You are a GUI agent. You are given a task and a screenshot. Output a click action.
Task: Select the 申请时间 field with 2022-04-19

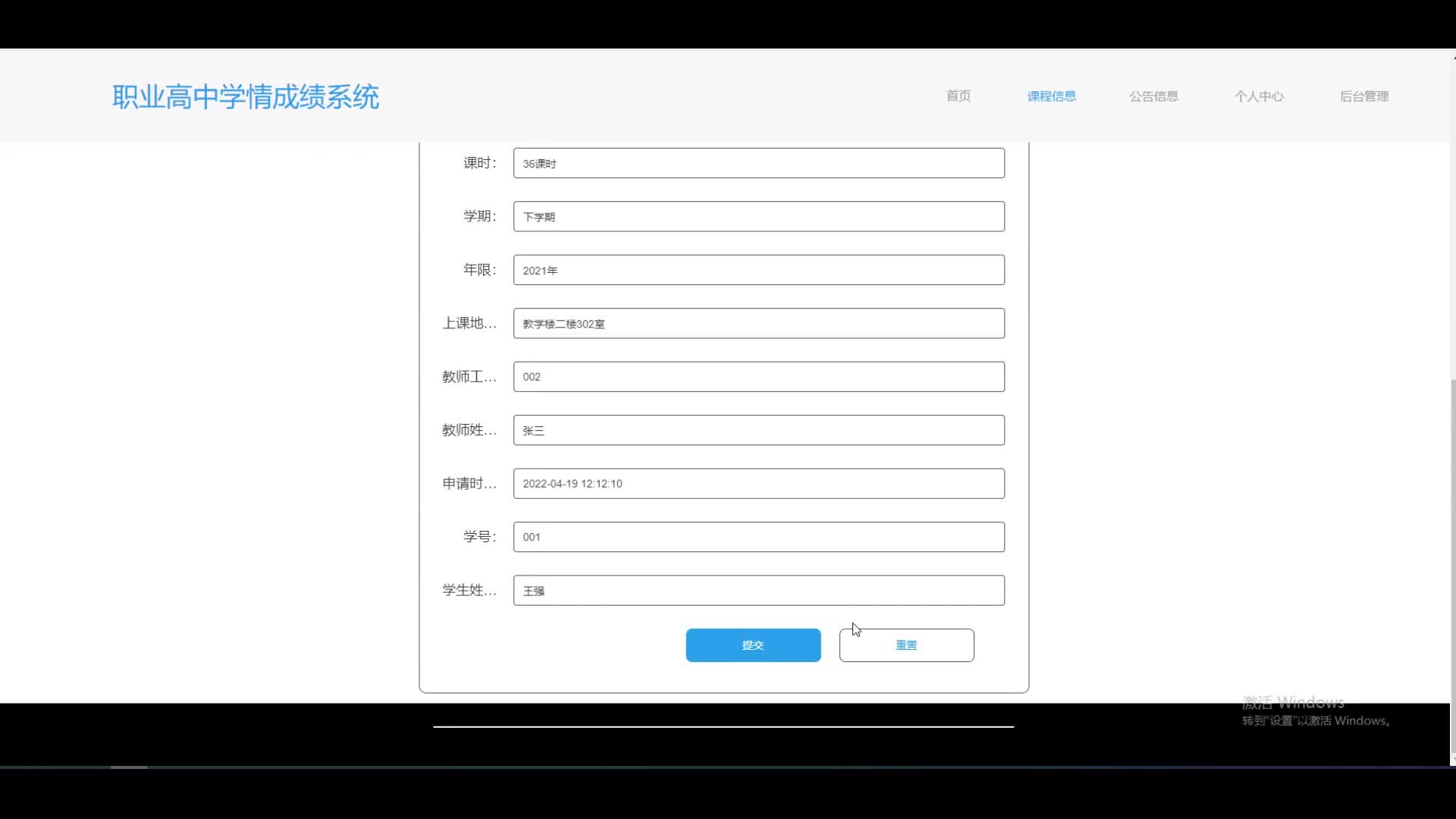pyautogui.click(x=758, y=484)
